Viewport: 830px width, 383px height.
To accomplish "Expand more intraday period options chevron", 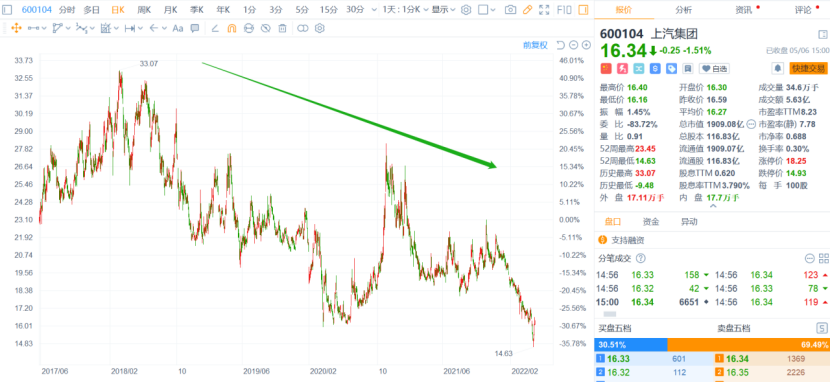I will tap(374, 10).
